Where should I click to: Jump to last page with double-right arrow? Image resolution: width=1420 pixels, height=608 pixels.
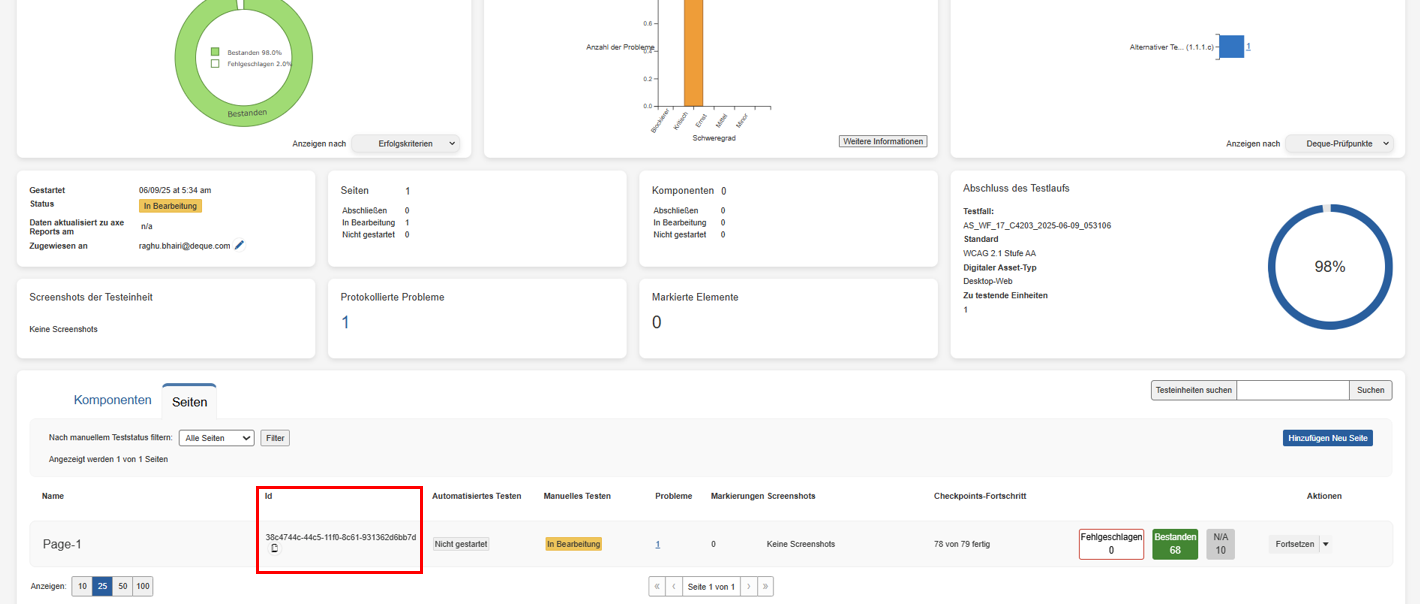coord(765,587)
